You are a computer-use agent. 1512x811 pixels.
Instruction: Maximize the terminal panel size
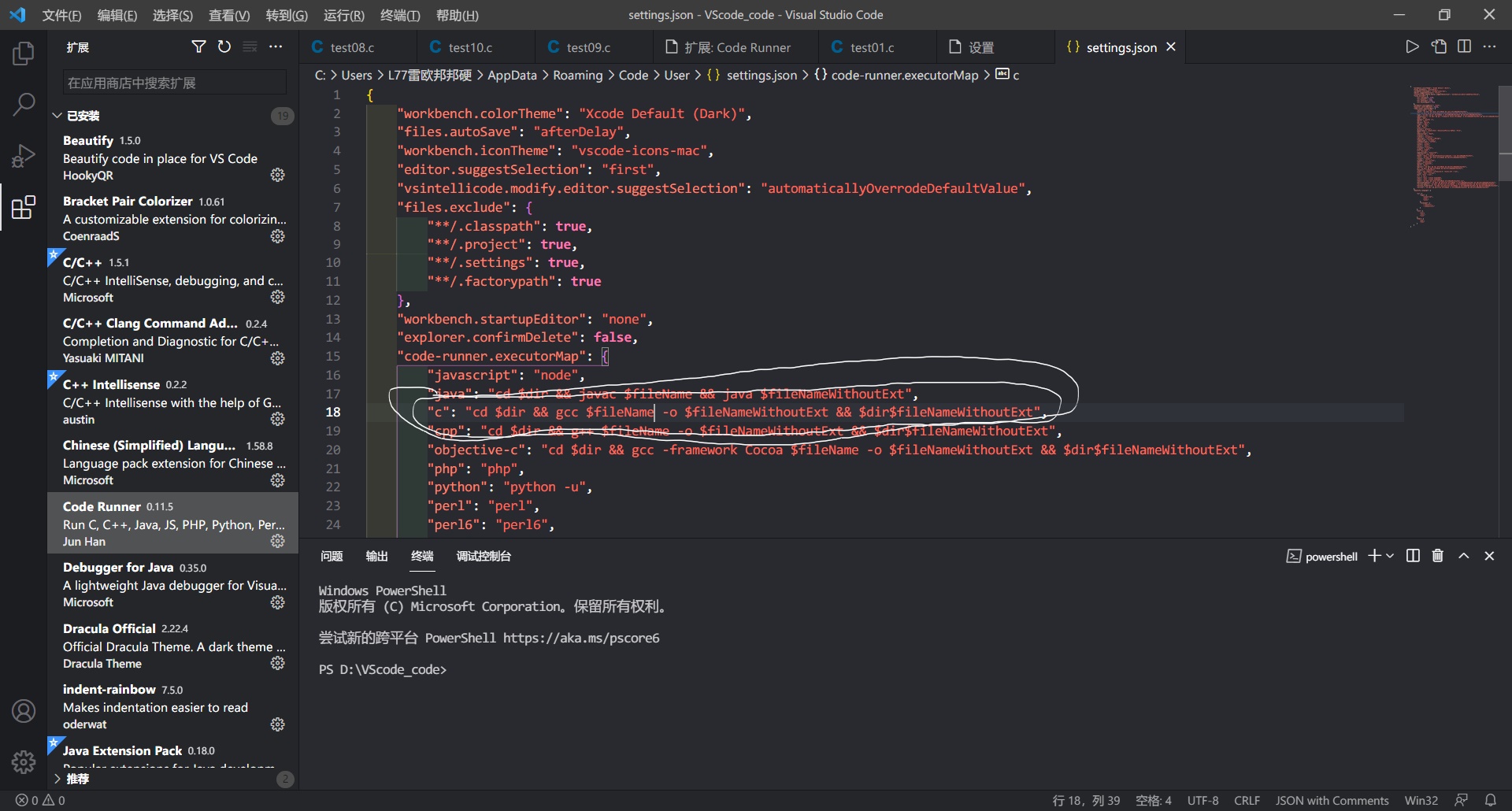(1463, 556)
